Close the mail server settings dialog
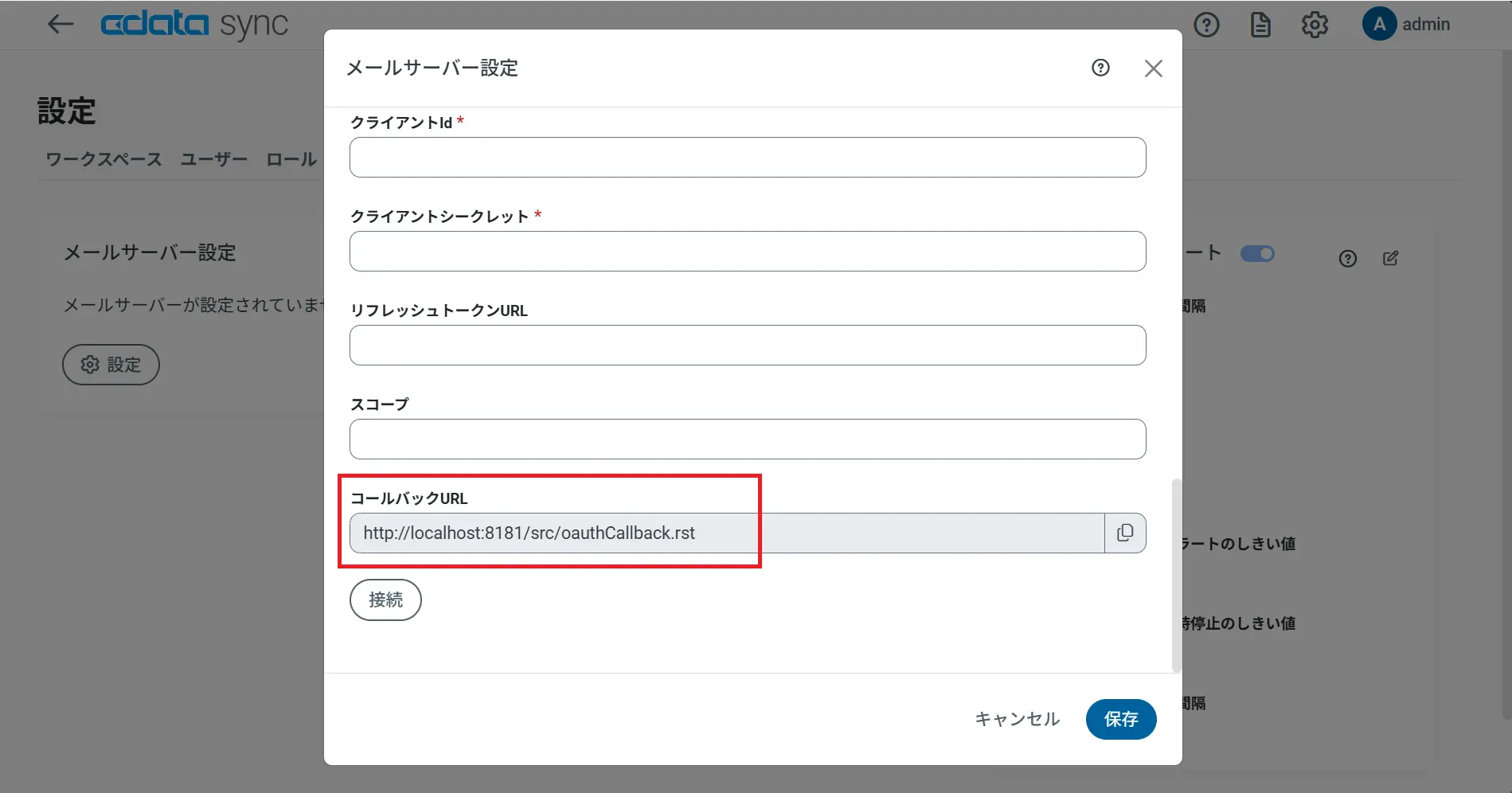1512x793 pixels. (x=1153, y=68)
